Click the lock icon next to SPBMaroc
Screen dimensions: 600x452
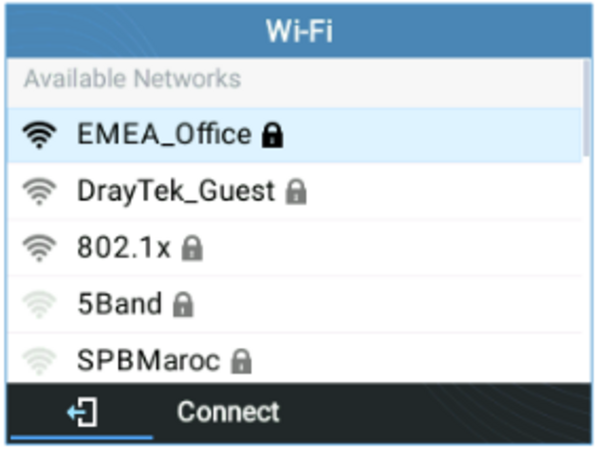(240, 361)
